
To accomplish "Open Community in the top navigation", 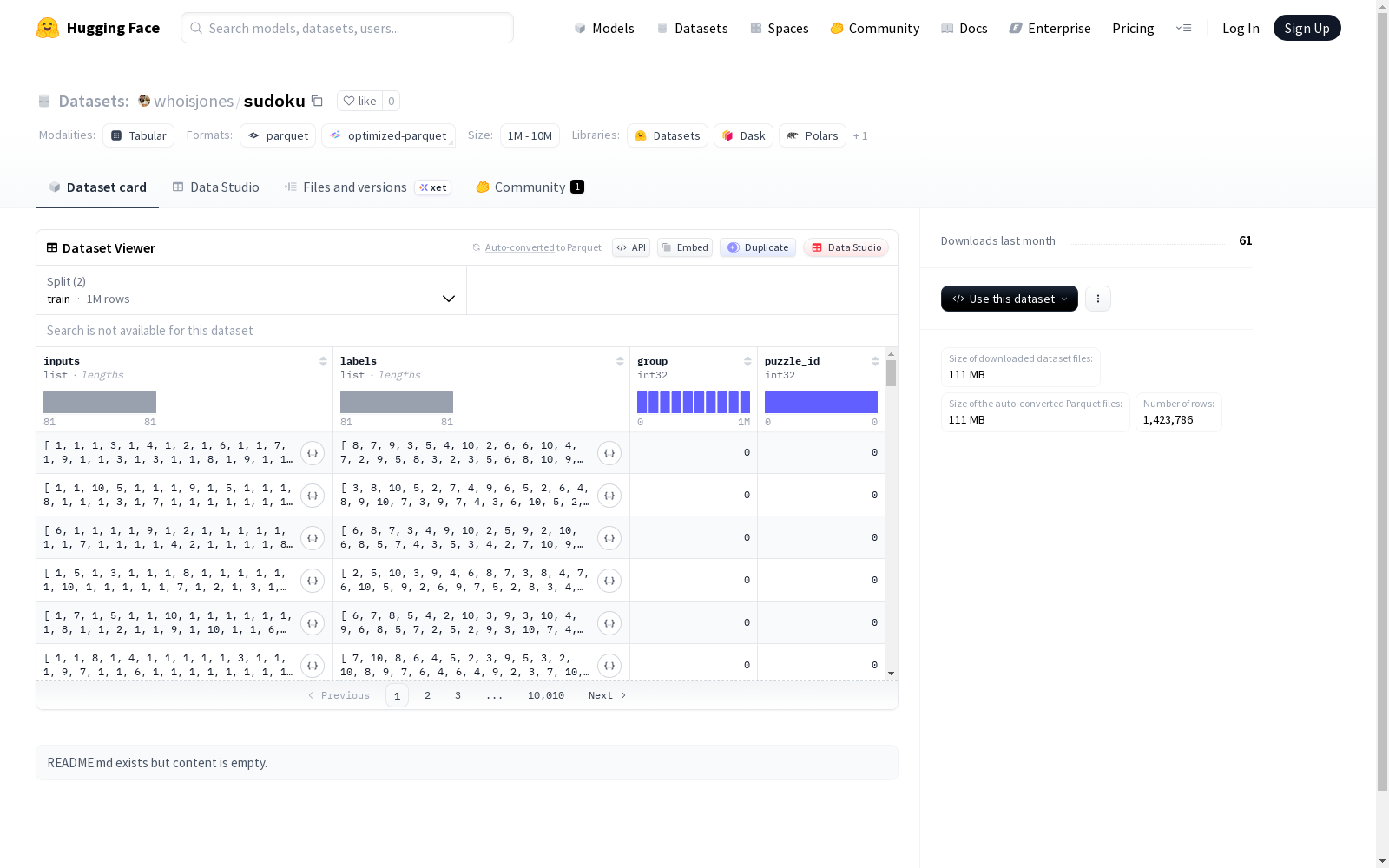I will coord(875,28).
